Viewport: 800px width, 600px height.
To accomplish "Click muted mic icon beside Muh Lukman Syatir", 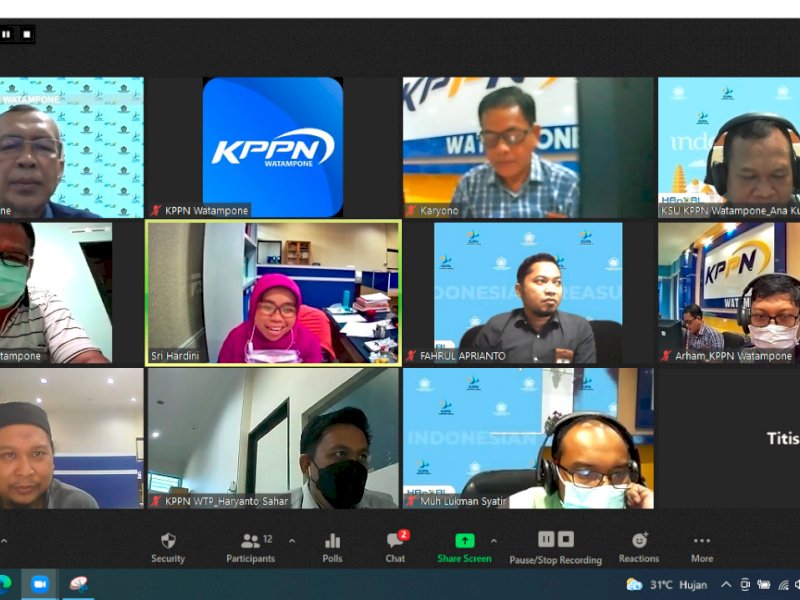I will pyautogui.click(x=411, y=502).
